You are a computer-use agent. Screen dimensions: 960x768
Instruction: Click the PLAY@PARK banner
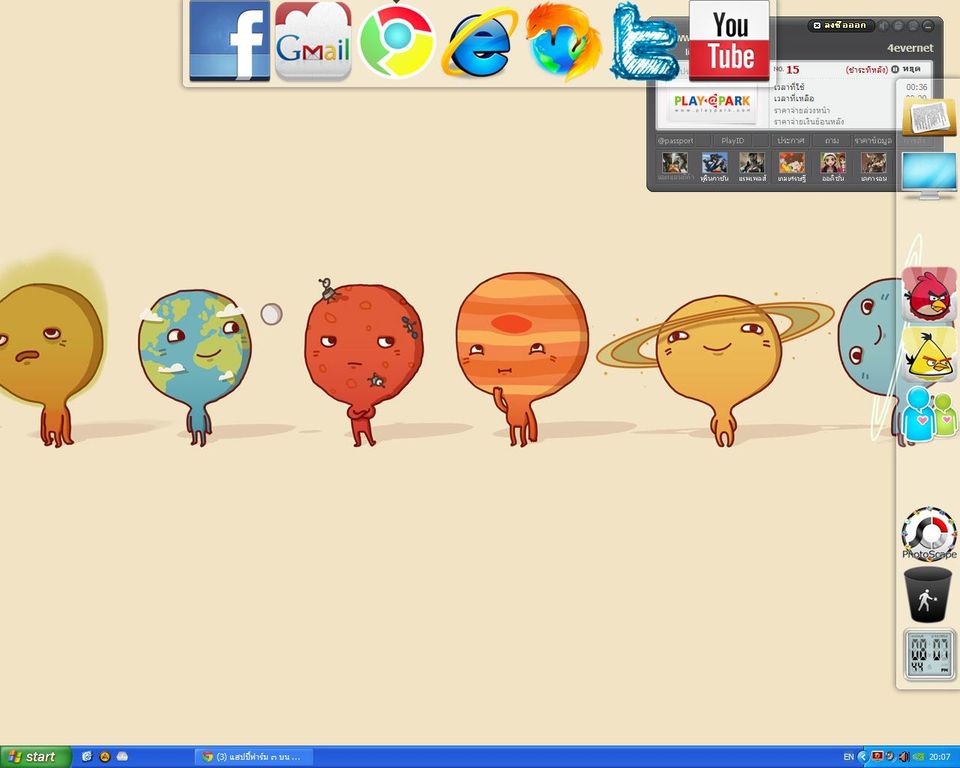pyautogui.click(x=712, y=102)
